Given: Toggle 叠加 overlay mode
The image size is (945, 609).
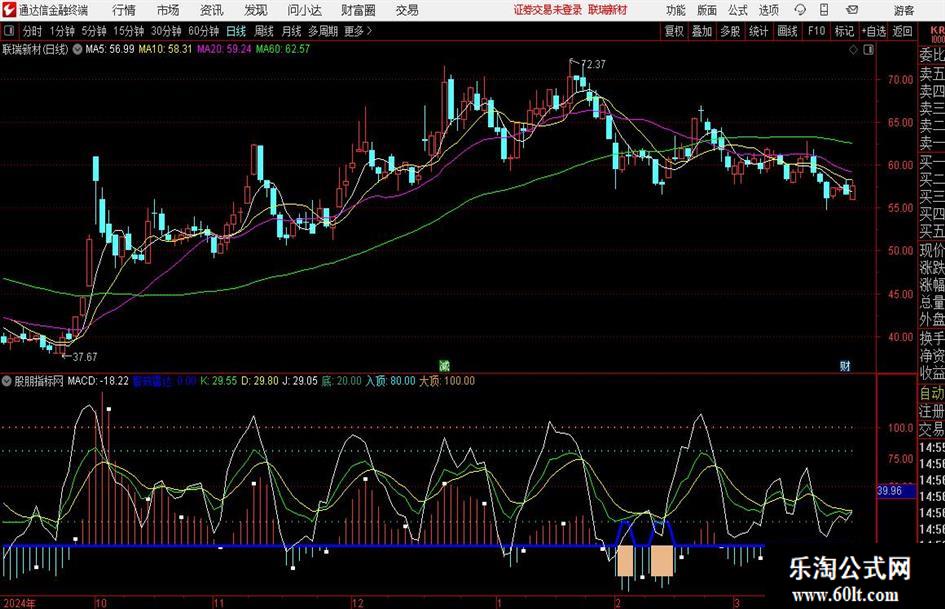Looking at the screenshot, I should 703,31.
